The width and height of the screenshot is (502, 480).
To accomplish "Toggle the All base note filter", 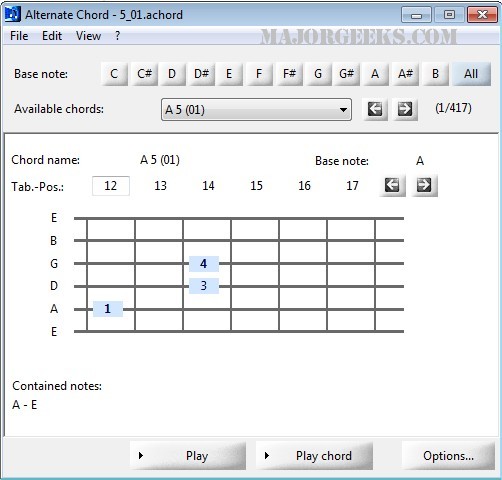I will pos(471,74).
